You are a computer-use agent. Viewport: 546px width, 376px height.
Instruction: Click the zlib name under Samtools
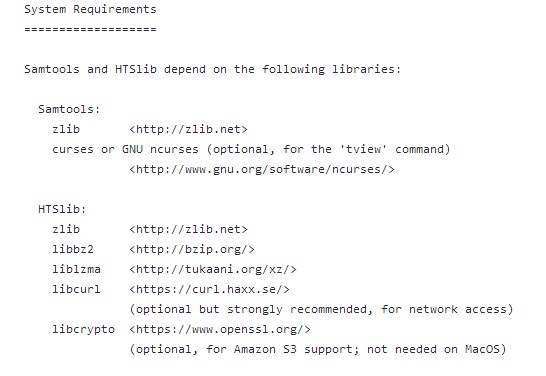(x=66, y=130)
